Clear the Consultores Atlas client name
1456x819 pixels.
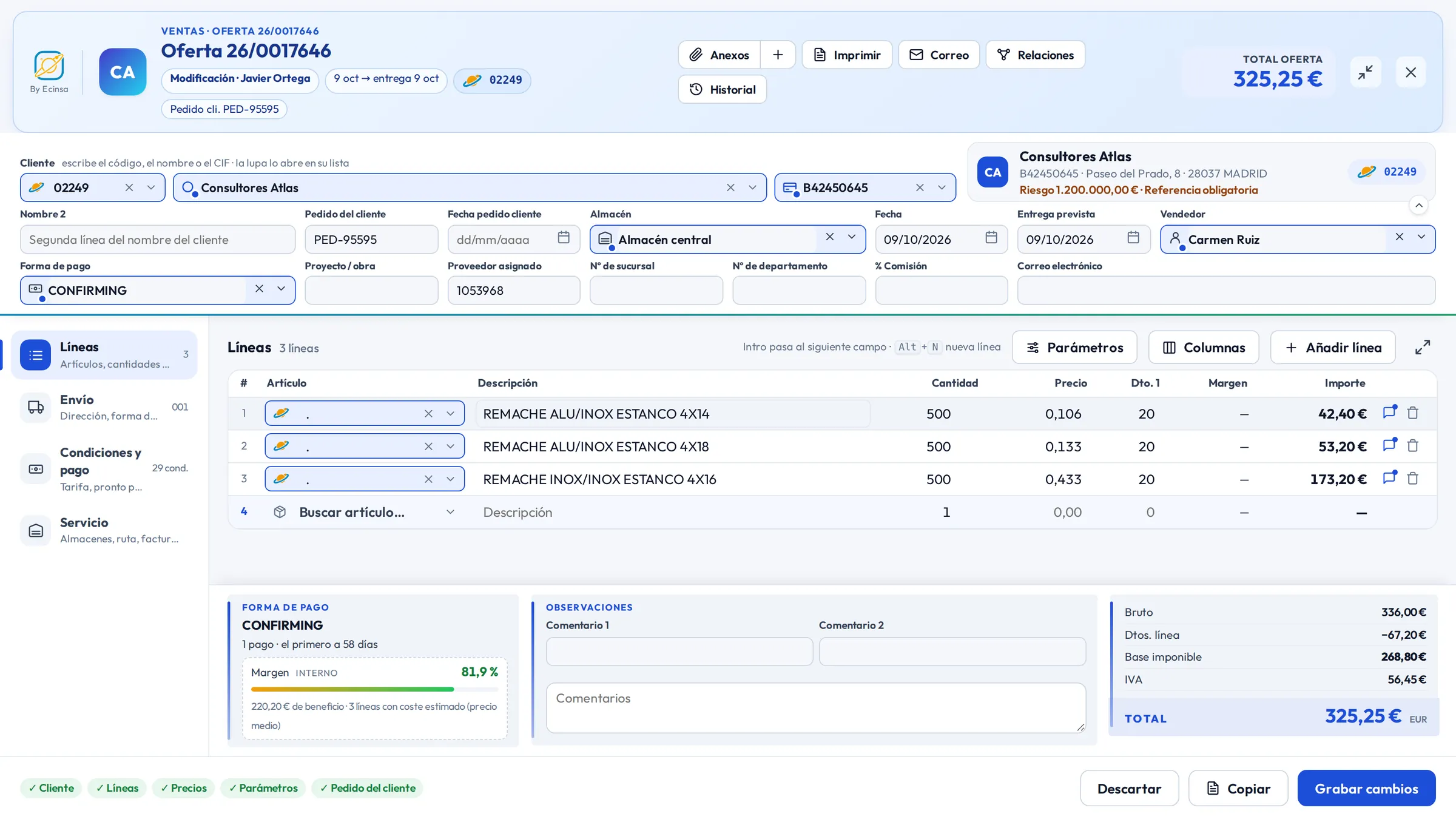730,188
